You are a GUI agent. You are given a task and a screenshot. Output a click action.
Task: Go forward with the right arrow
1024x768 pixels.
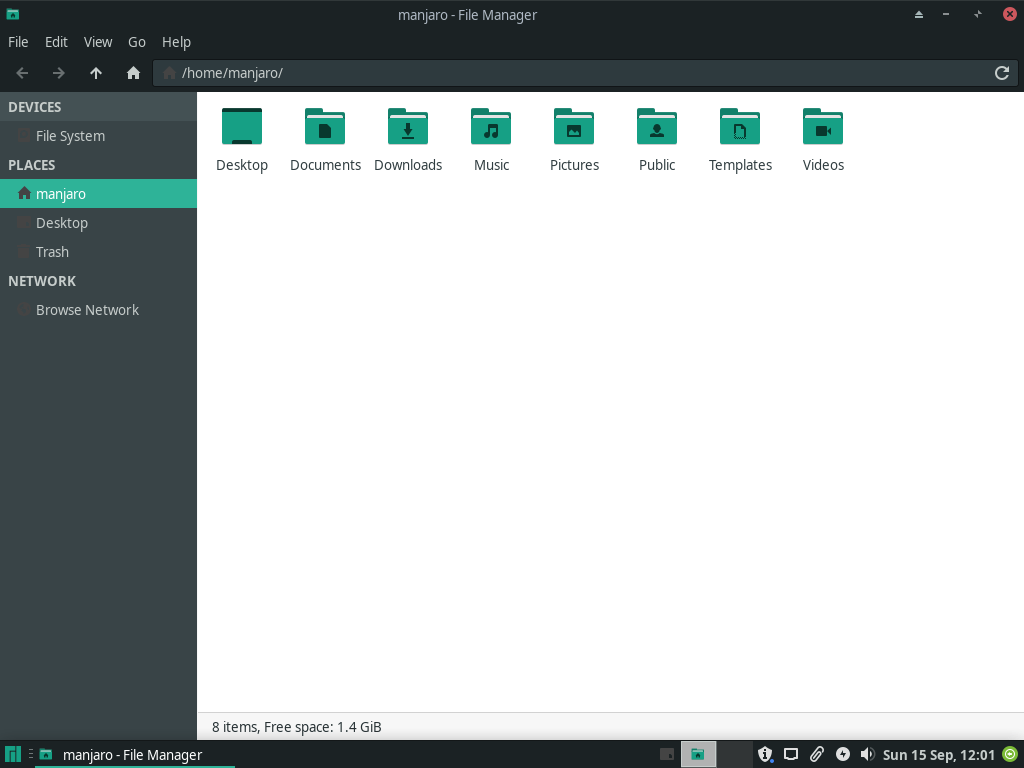59,73
